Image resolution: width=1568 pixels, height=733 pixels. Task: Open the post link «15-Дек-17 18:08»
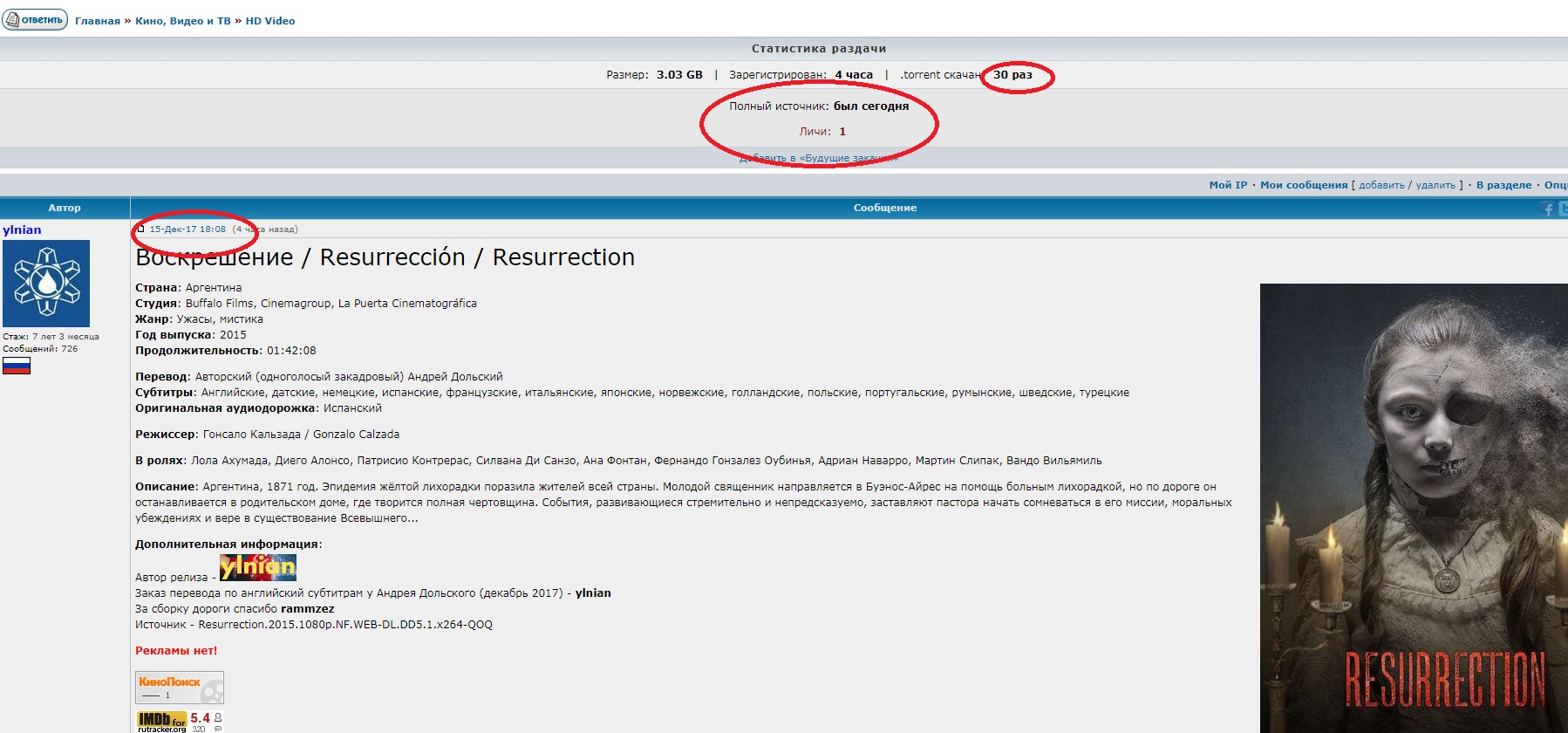[x=187, y=229]
